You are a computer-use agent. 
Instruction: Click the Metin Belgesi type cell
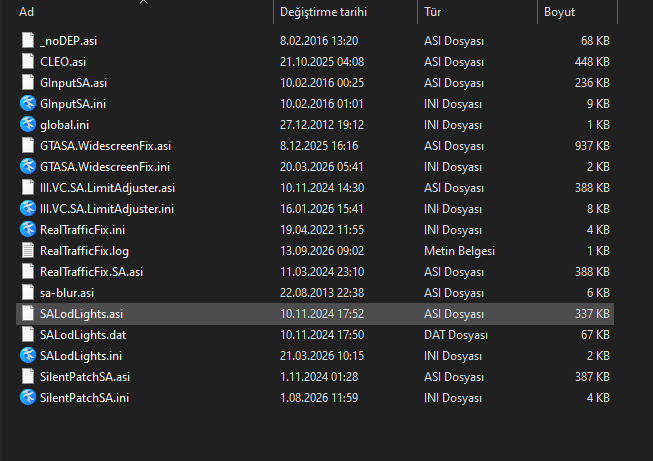459,251
